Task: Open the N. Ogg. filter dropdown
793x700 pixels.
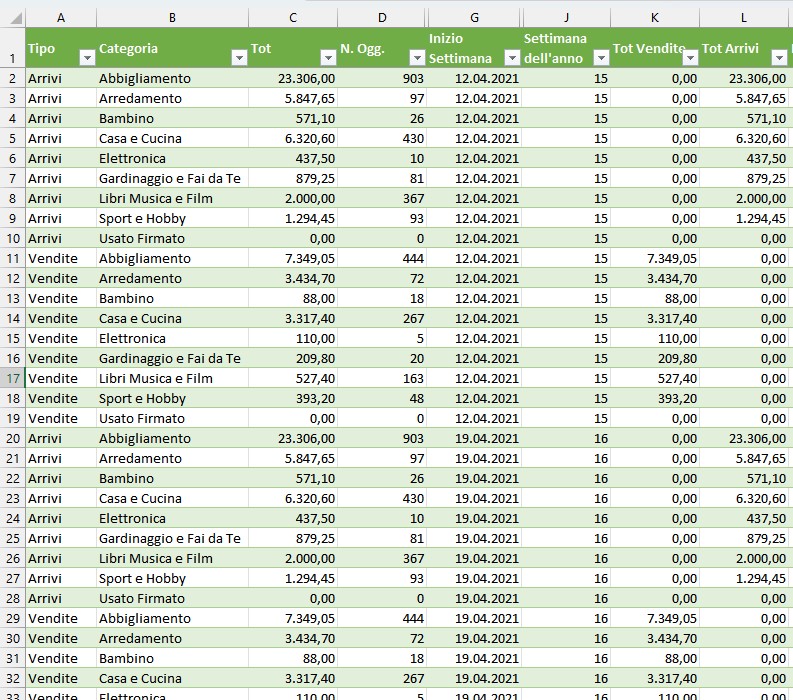Action: 417,58
